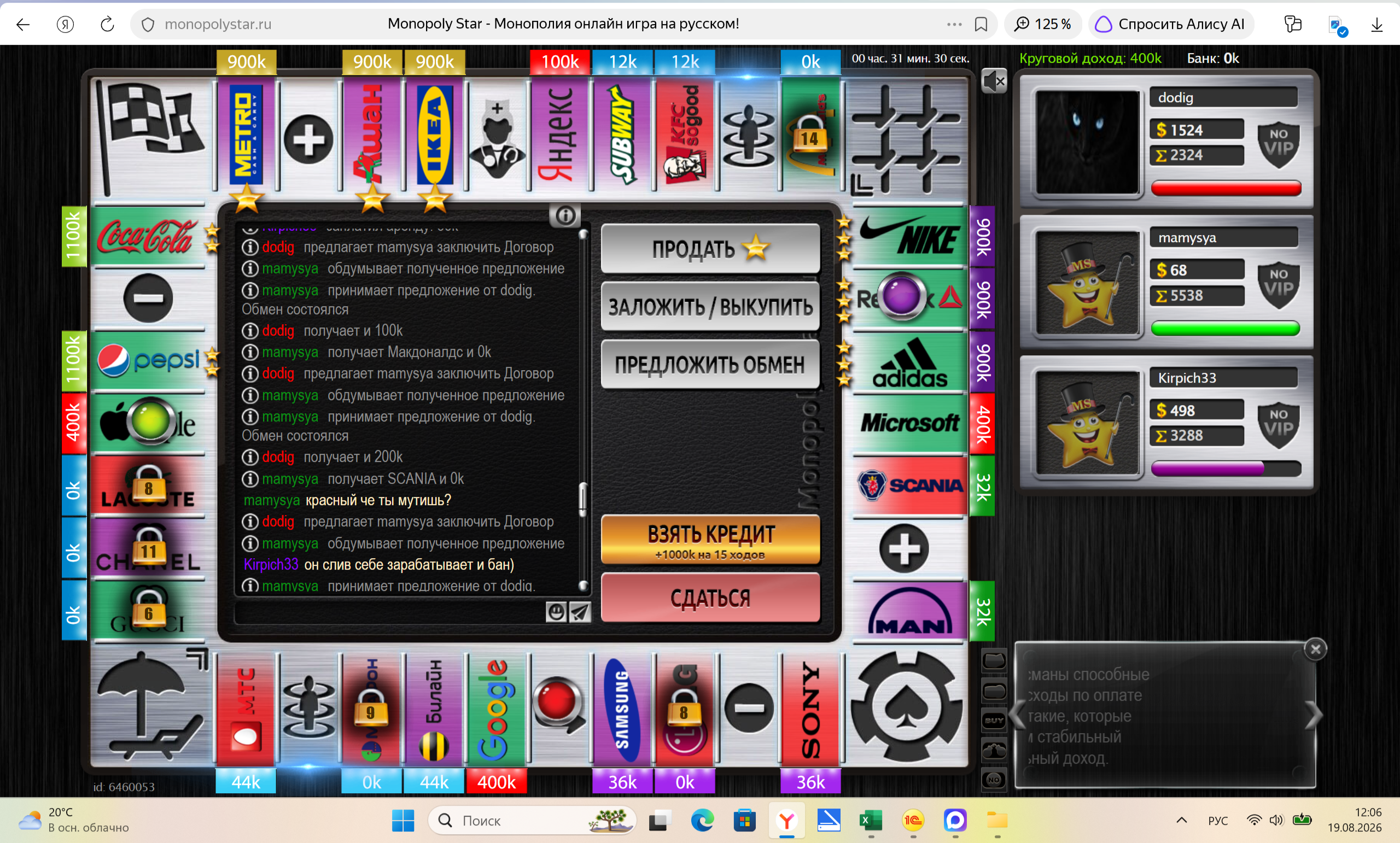The width and height of the screenshot is (1400, 843).
Task: Click the casino chip corner cell
Action: (907, 707)
